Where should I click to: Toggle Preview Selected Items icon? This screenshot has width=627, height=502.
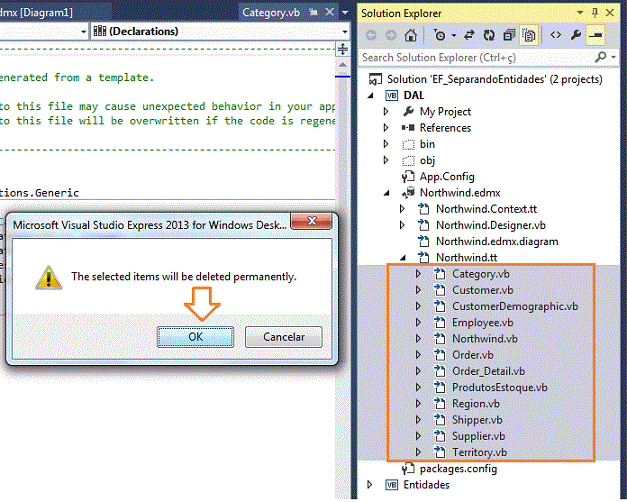[x=595, y=35]
